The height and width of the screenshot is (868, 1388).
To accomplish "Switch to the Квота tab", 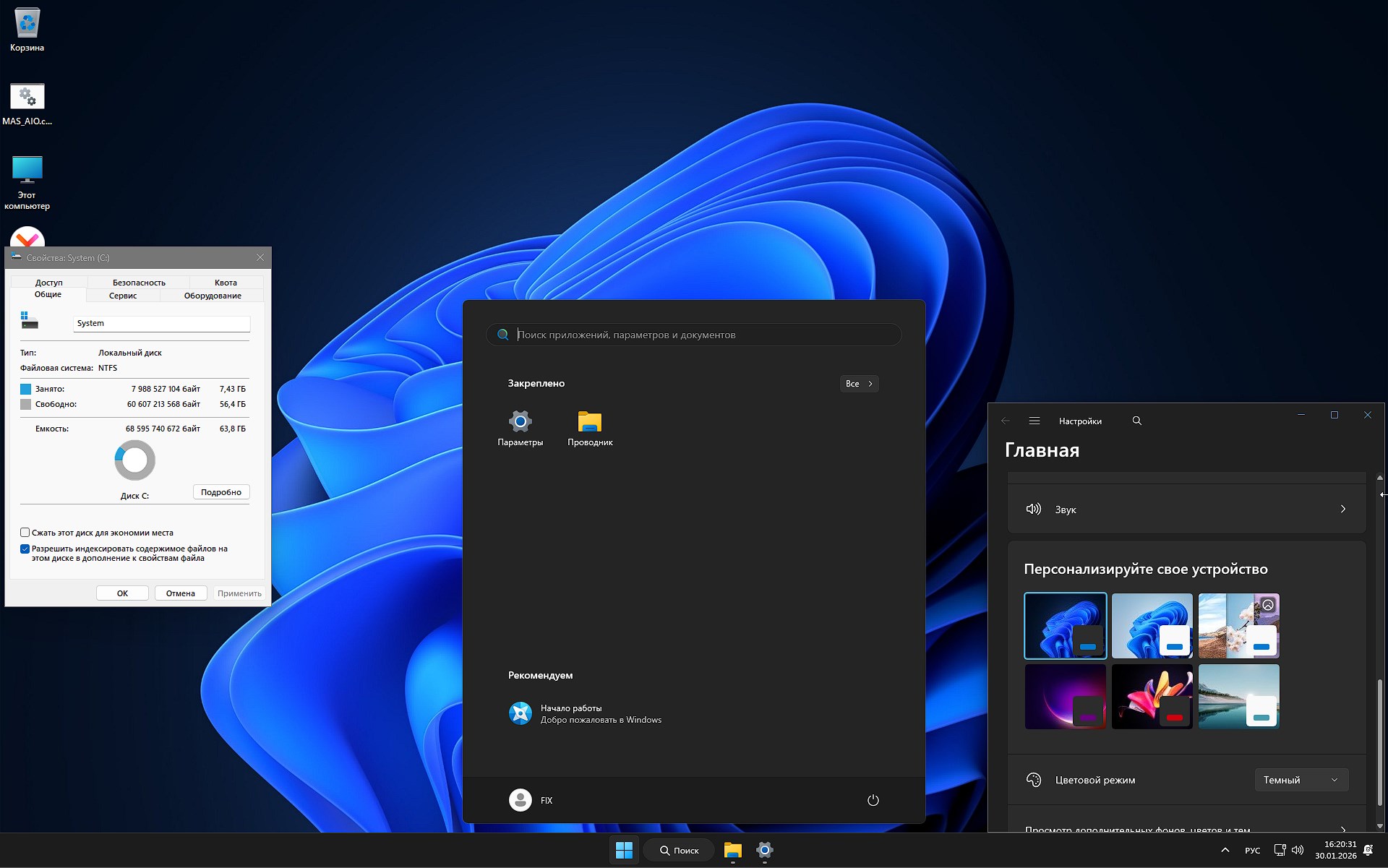I will pyautogui.click(x=226, y=283).
